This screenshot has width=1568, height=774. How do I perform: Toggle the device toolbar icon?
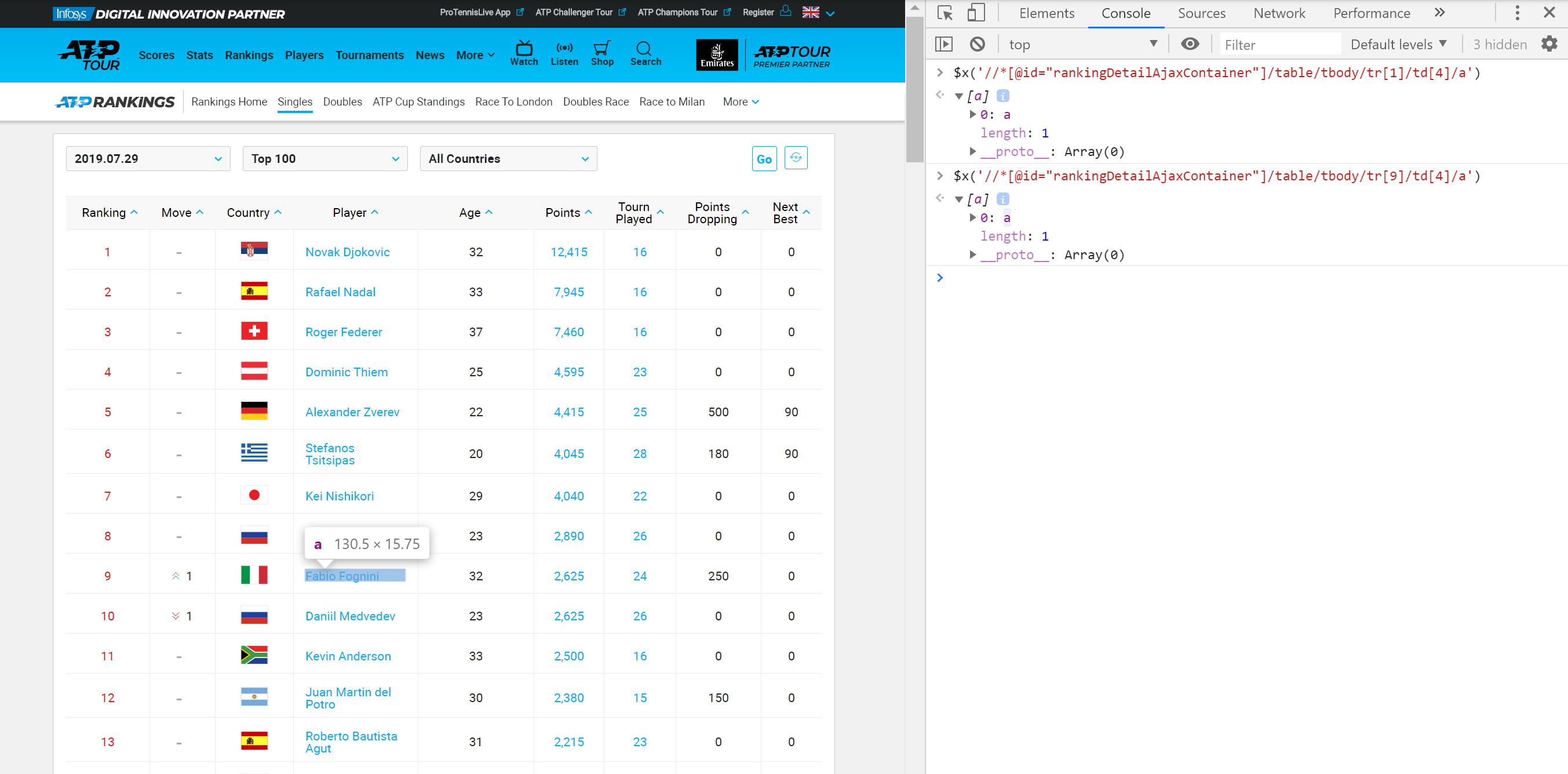pos(976,13)
